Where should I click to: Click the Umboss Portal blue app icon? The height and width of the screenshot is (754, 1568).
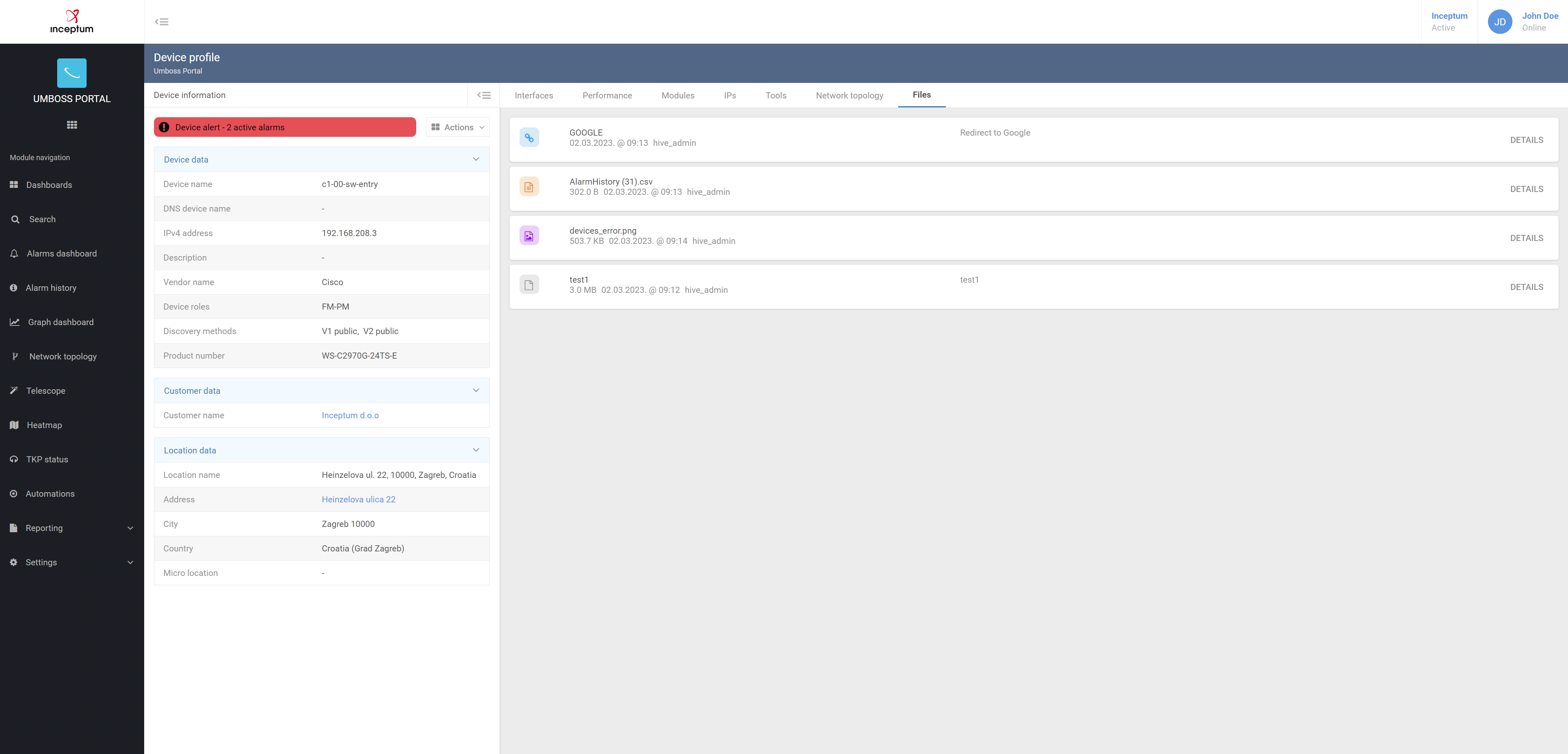[72, 73]
